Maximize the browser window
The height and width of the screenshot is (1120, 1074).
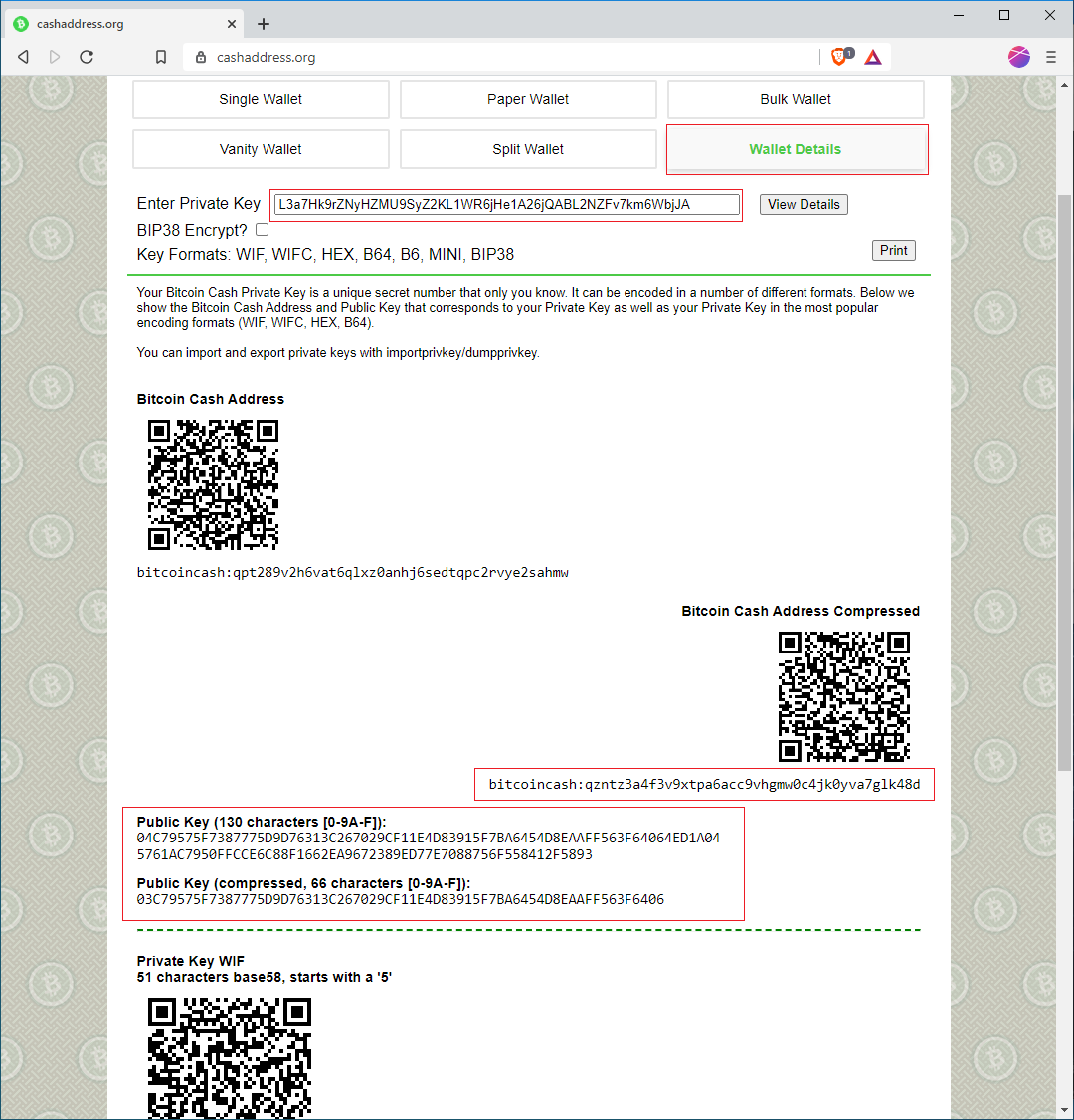click(x=1004, y=15)
